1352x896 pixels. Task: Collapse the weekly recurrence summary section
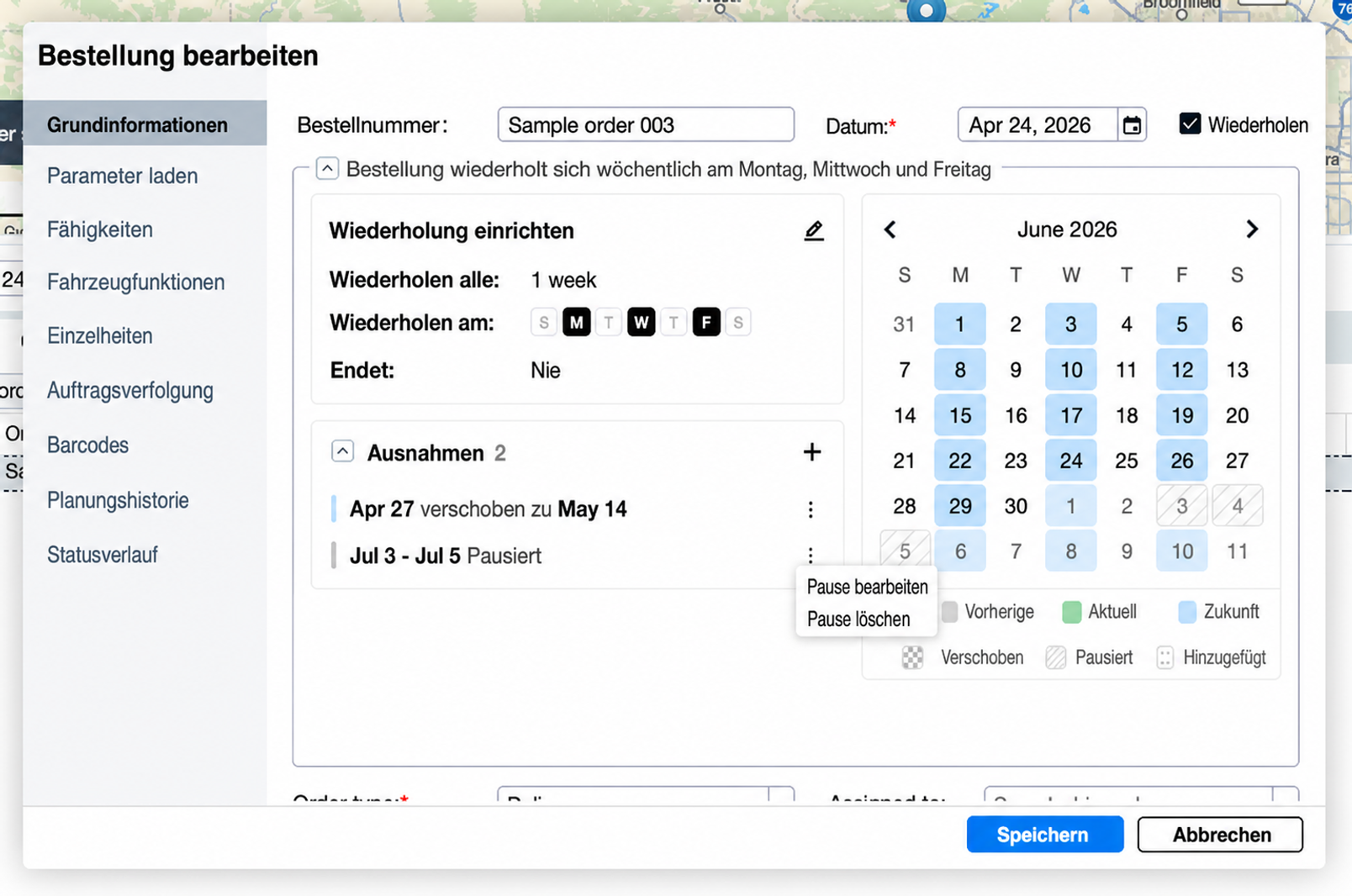[327, 168]
